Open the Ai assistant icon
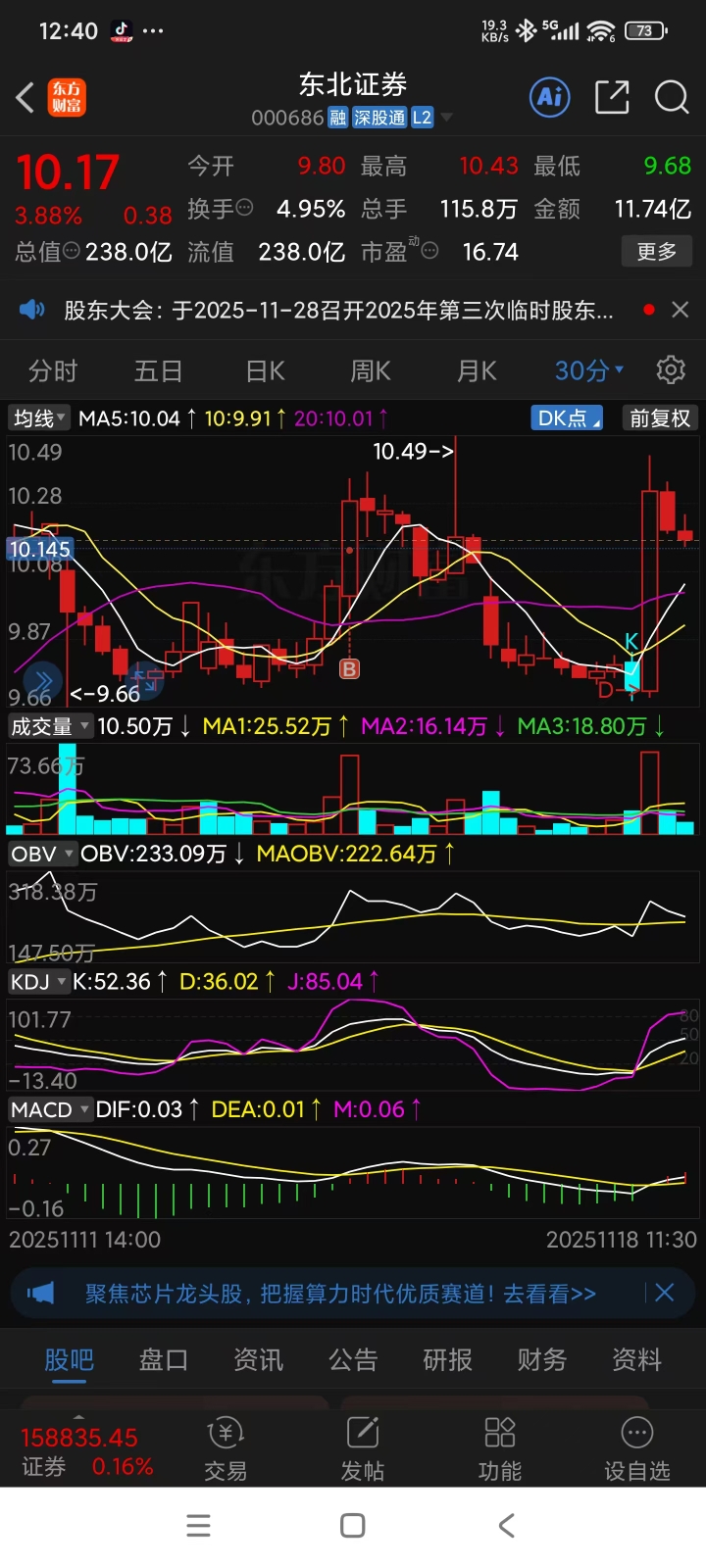 point(550,97)
